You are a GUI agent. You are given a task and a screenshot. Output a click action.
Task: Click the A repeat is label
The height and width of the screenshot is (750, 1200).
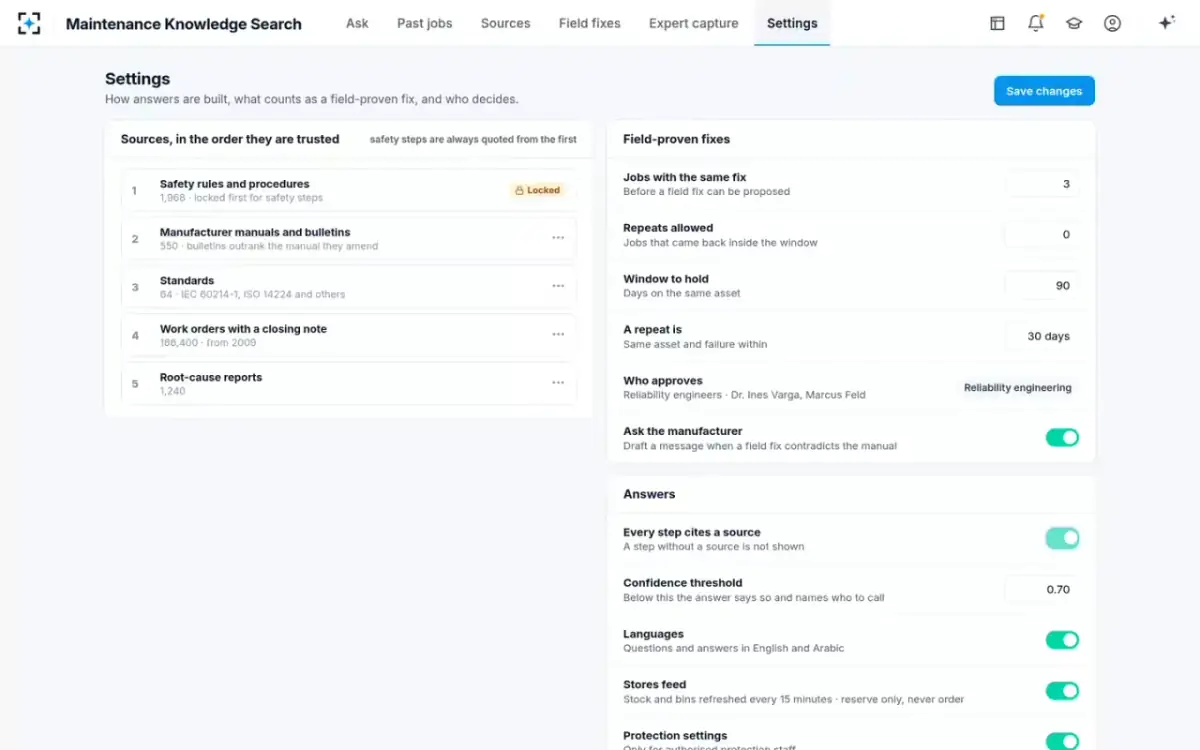point(652,330)
